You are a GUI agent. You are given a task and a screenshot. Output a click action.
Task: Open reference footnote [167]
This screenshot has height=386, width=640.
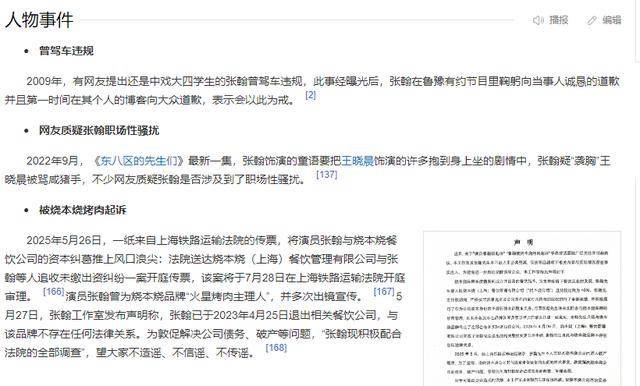pyautogui.click(x=384, y=291)
